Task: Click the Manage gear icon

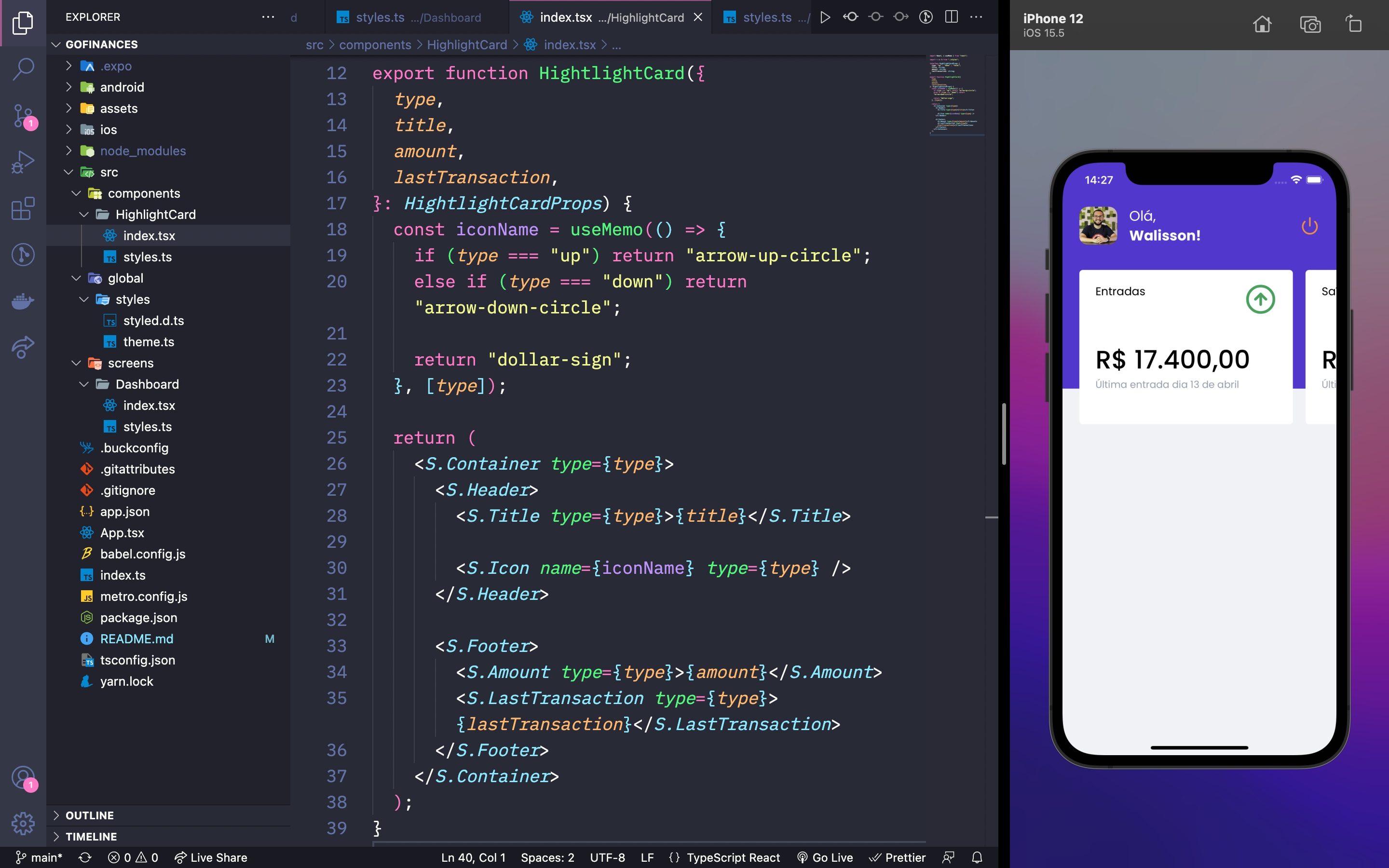Action: tap(23, 823)
